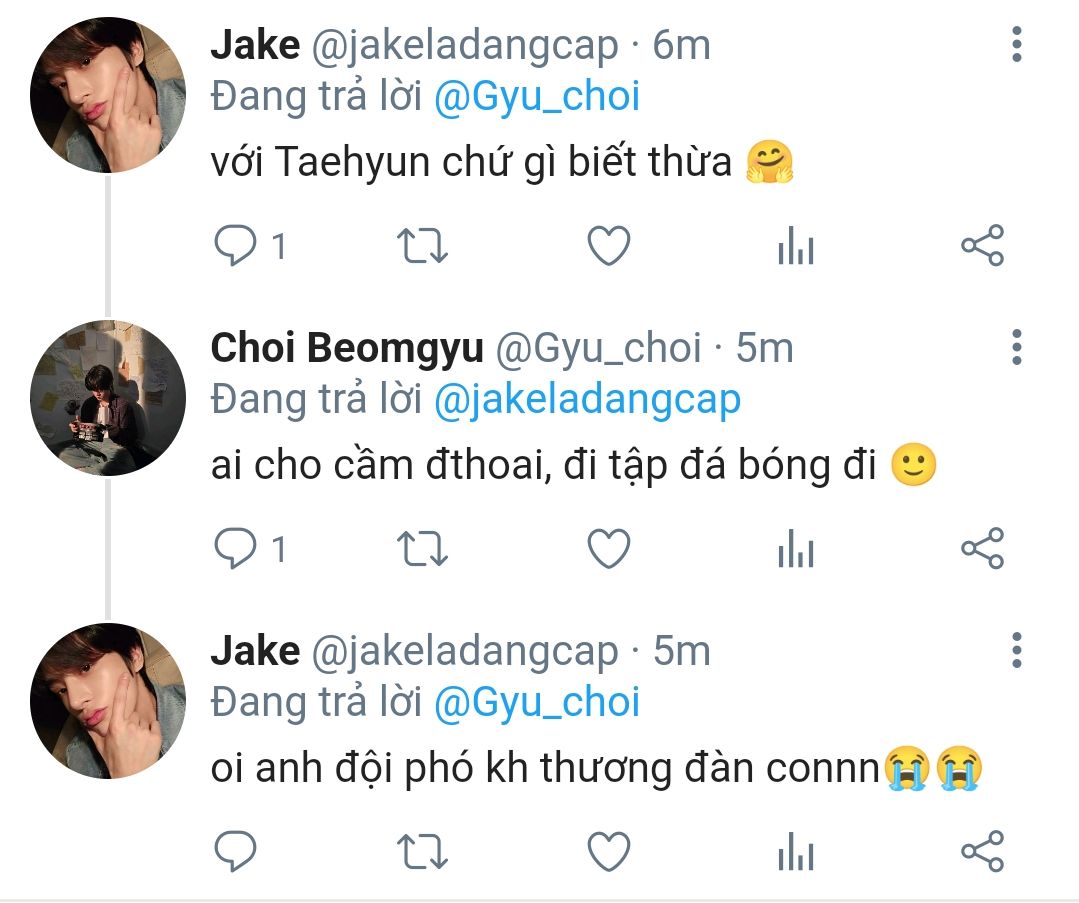The image size is (1079, 903).
Task: Reply to Choi Beomgyu's tweet
Action: 237,548
